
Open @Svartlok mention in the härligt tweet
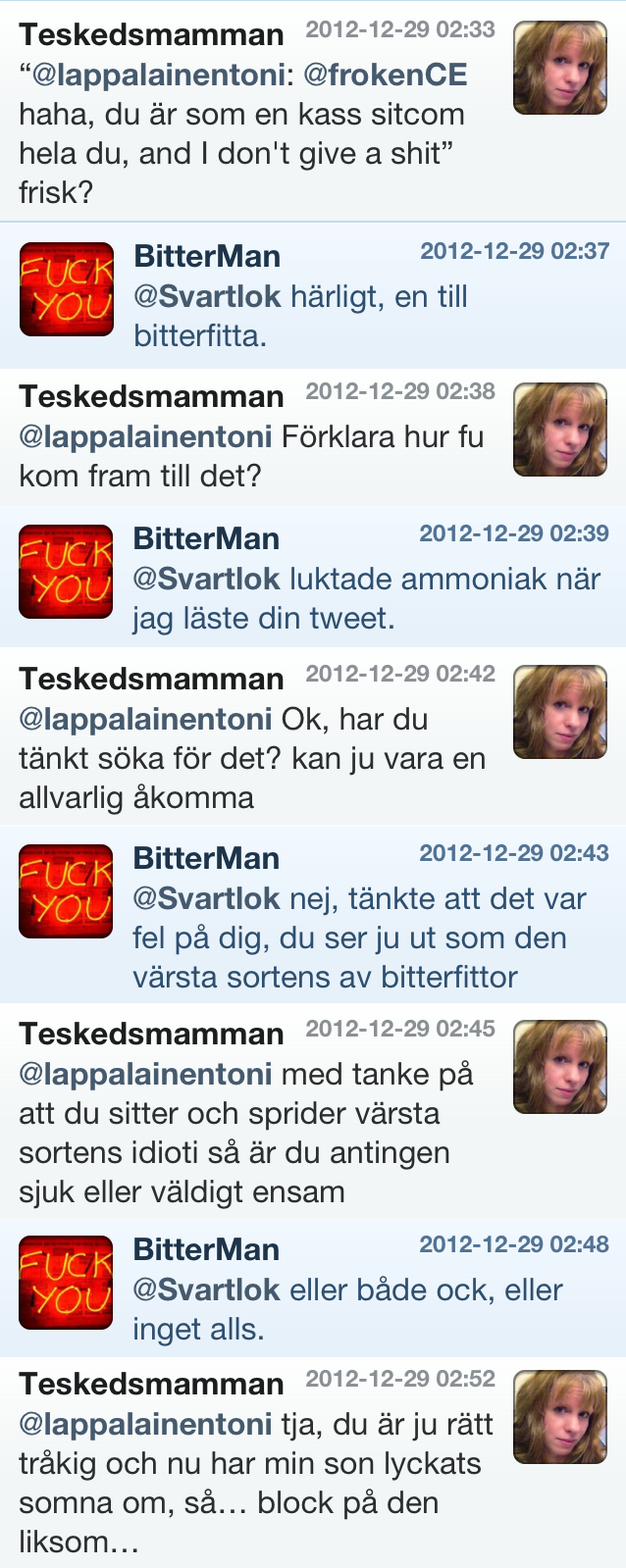click(207, 296)
